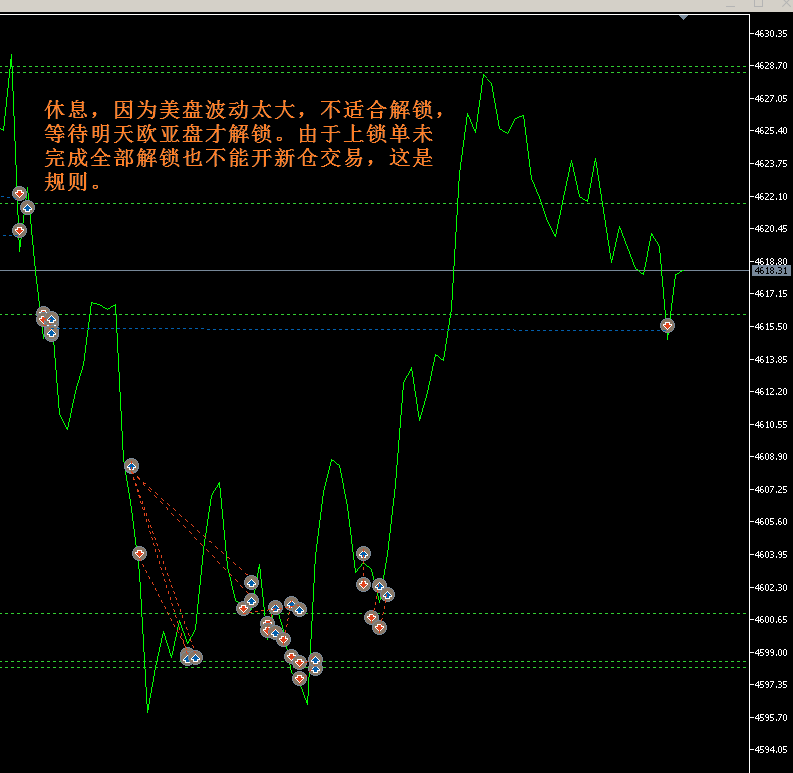Click the 4594.05 price scale label
Image resolution: width=793 pixels, height=773 pixels.
pyautogui.click(x=771, y=750)
